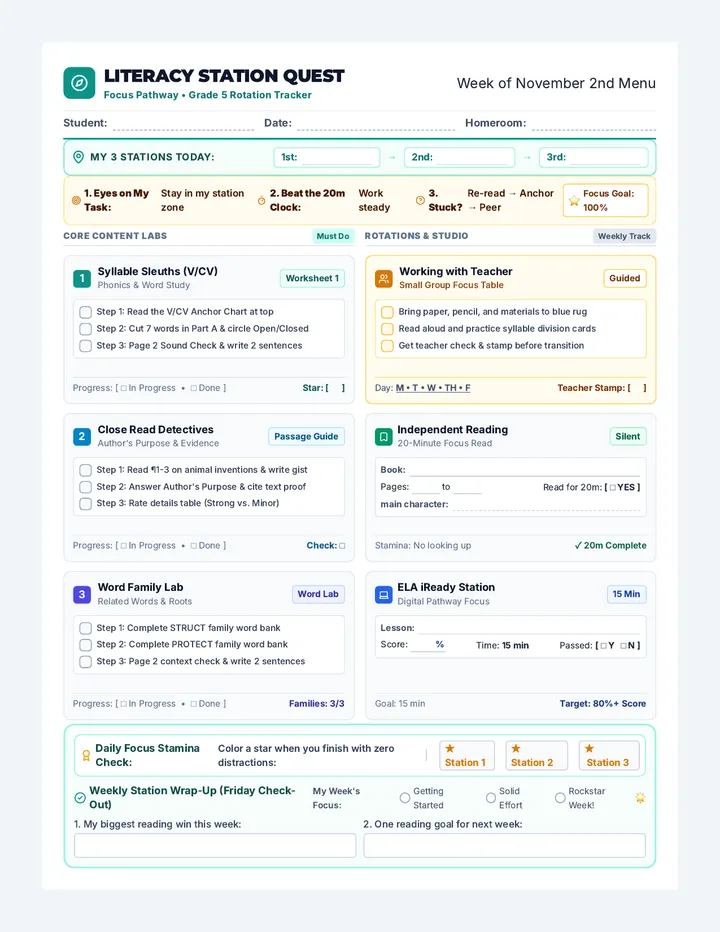The image size is (720, 932).
Task: Click "Families: 3/3" text
Action: 316,704
